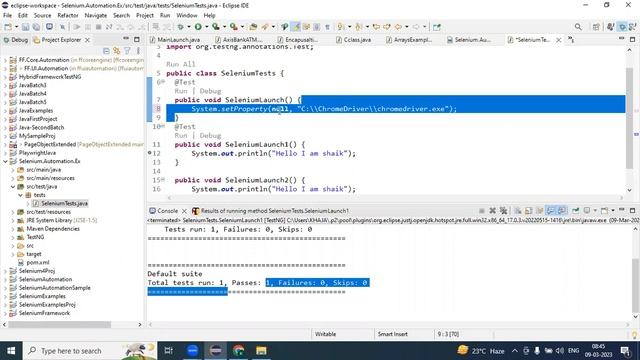Maximize the editor area
Image resolution: width=640 pixels, height=360 pixels.
point(632,39)
